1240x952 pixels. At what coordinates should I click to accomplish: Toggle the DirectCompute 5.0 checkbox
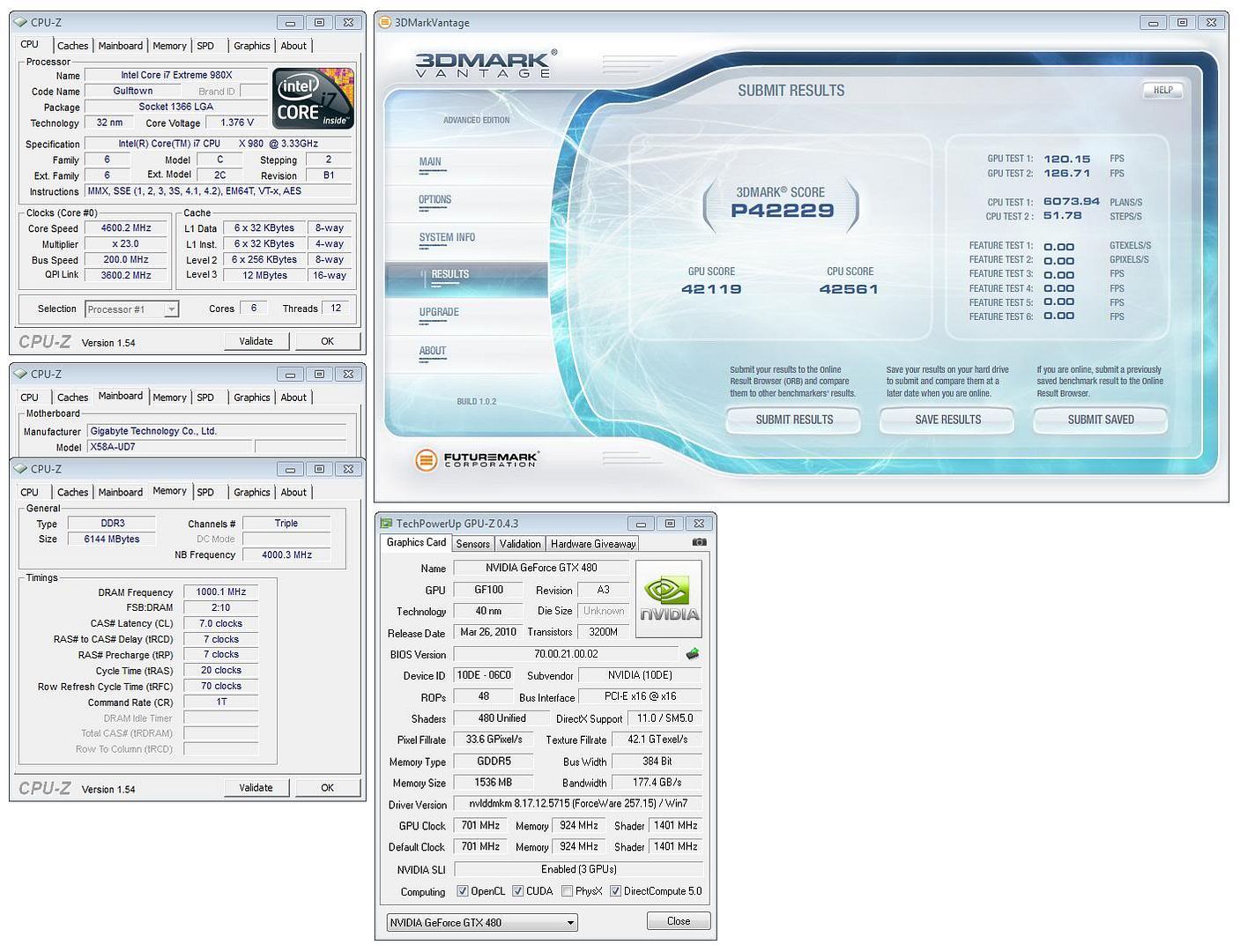click(x=616, y=891)
